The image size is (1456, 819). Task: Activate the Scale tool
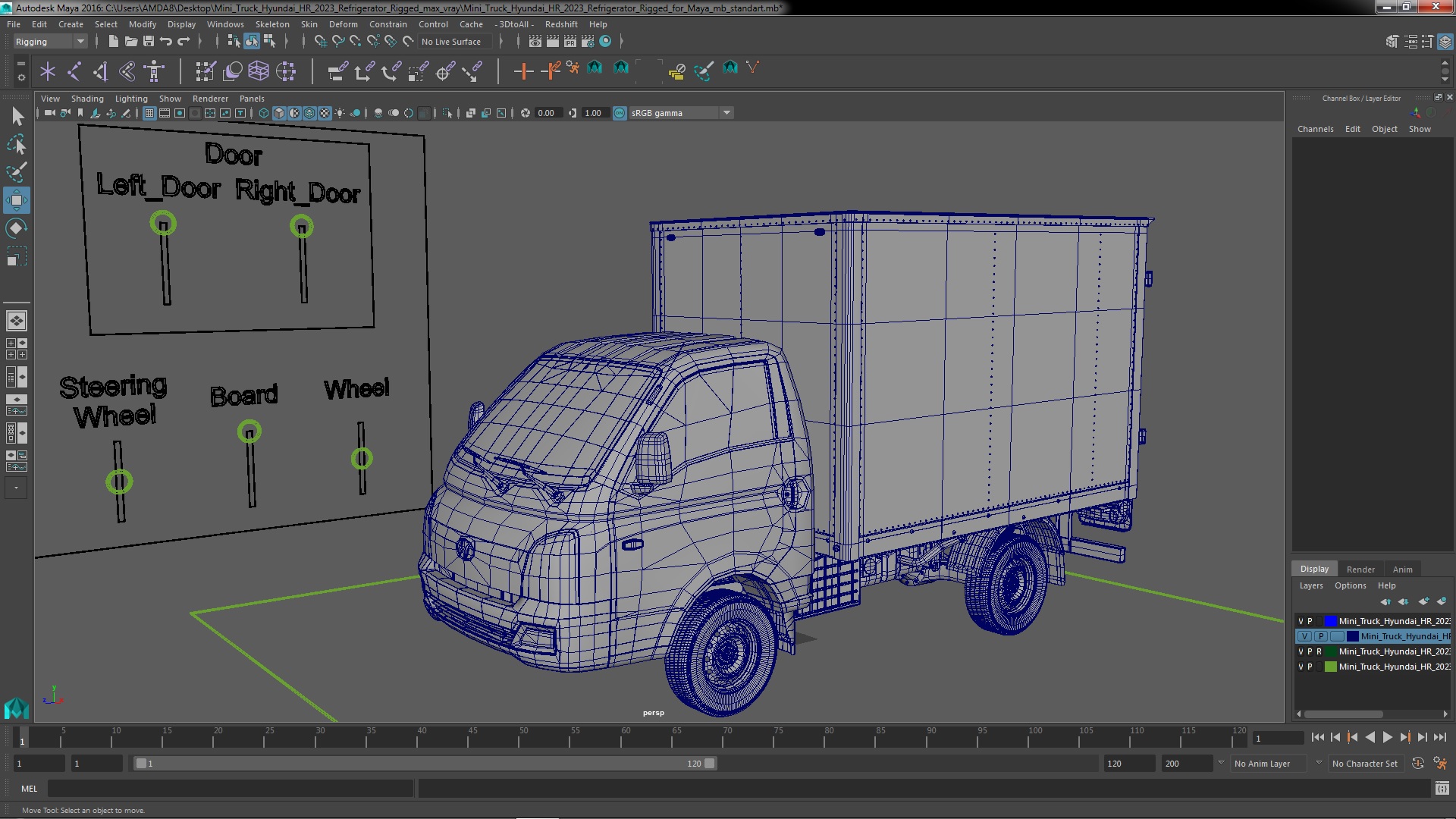coord(17,256)
